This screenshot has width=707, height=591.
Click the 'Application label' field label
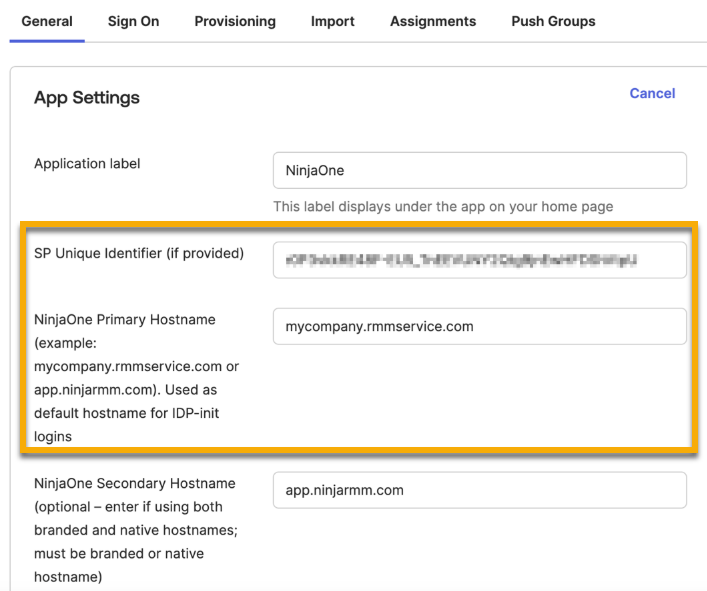pos(87,164)
